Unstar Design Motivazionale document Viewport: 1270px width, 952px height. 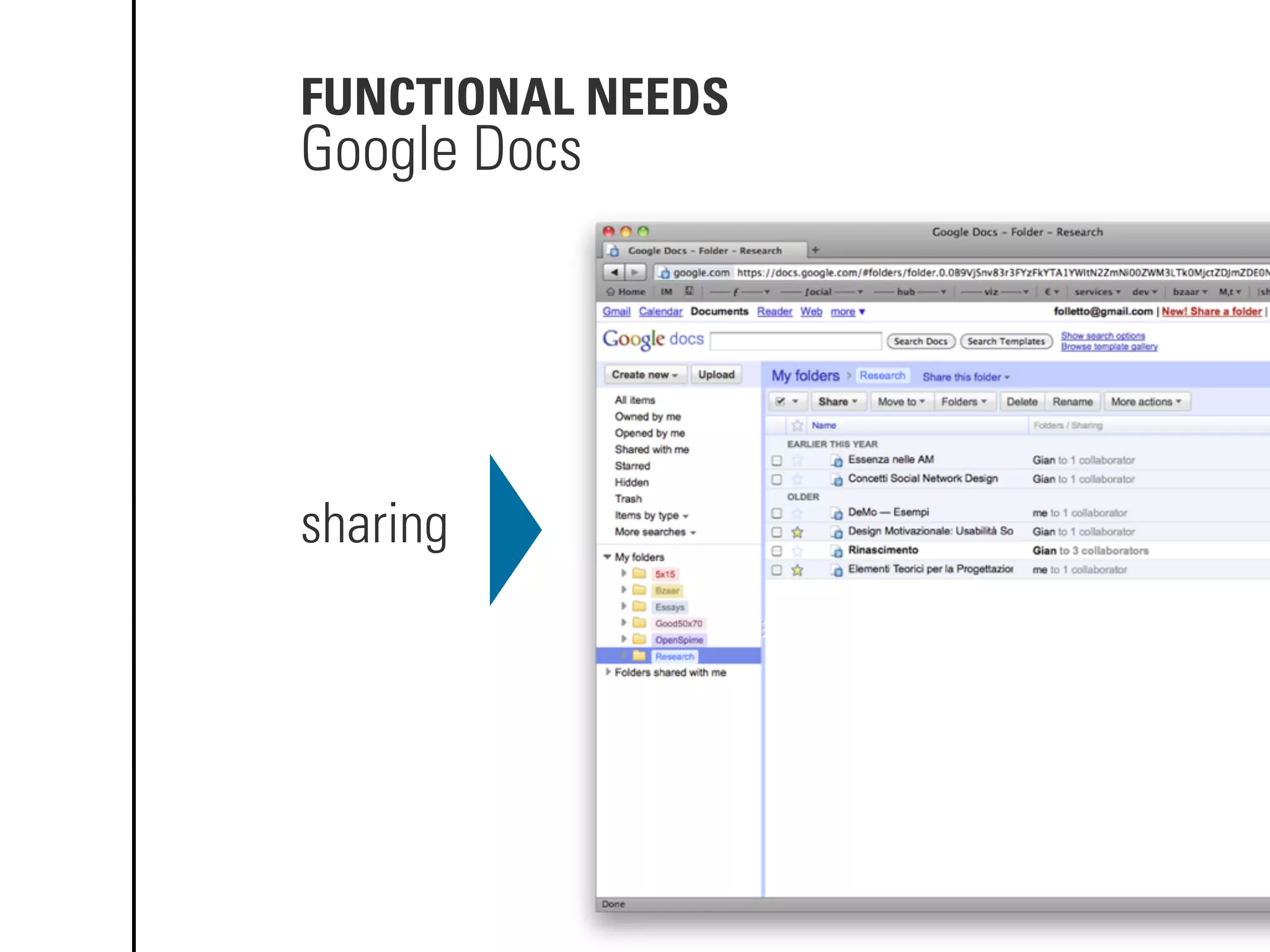tap(797, 532)
